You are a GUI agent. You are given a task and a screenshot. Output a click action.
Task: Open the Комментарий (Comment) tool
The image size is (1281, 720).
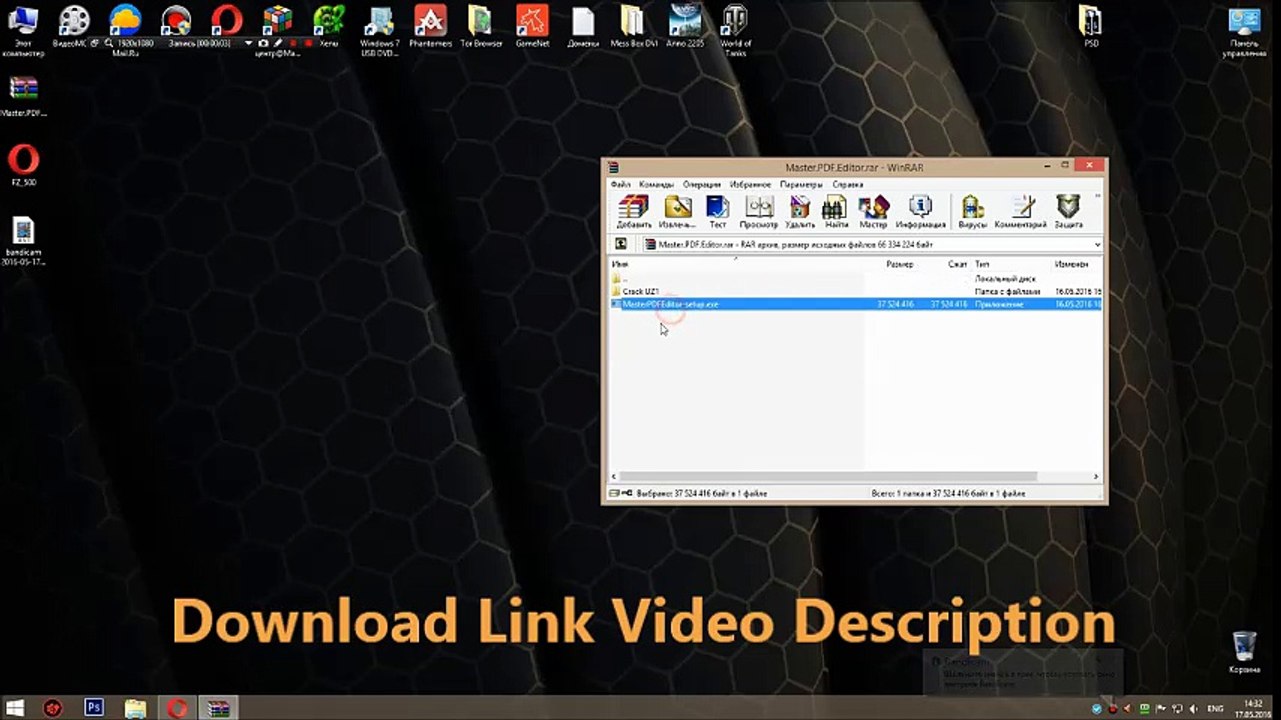coord(1020,212)
